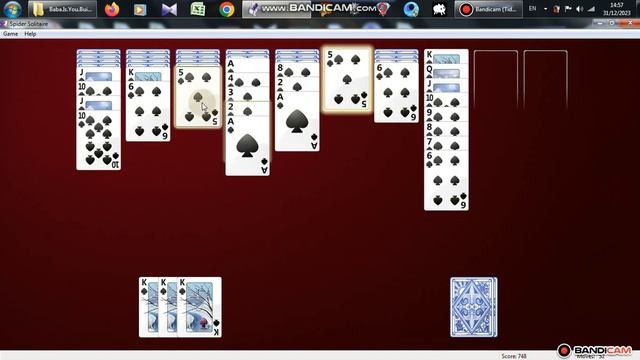Image resolution: width=640 pixels, height=360 pixels.
Task: Select the Ace of spades in fifth column
Action: (297, 121)
